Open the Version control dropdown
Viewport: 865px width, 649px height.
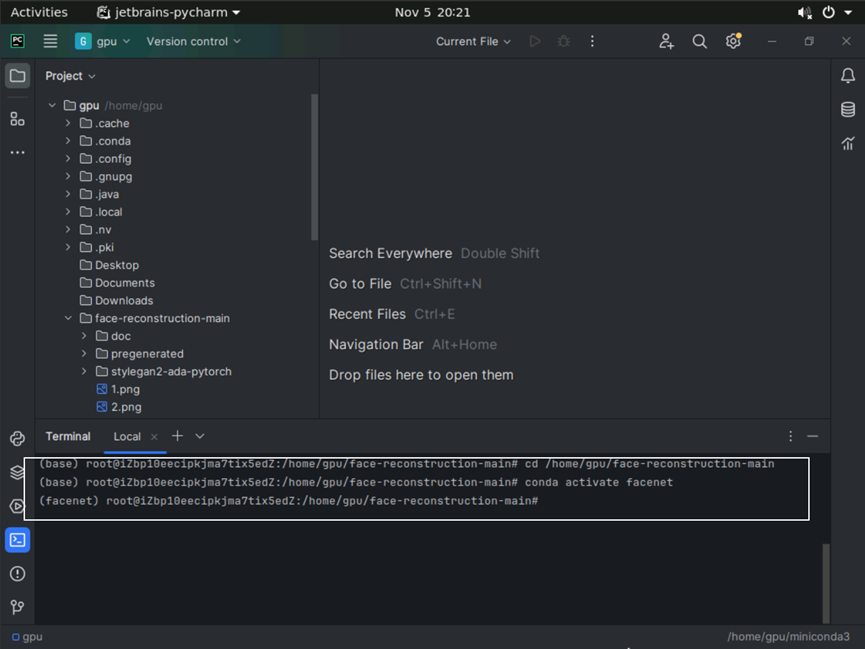193,41
